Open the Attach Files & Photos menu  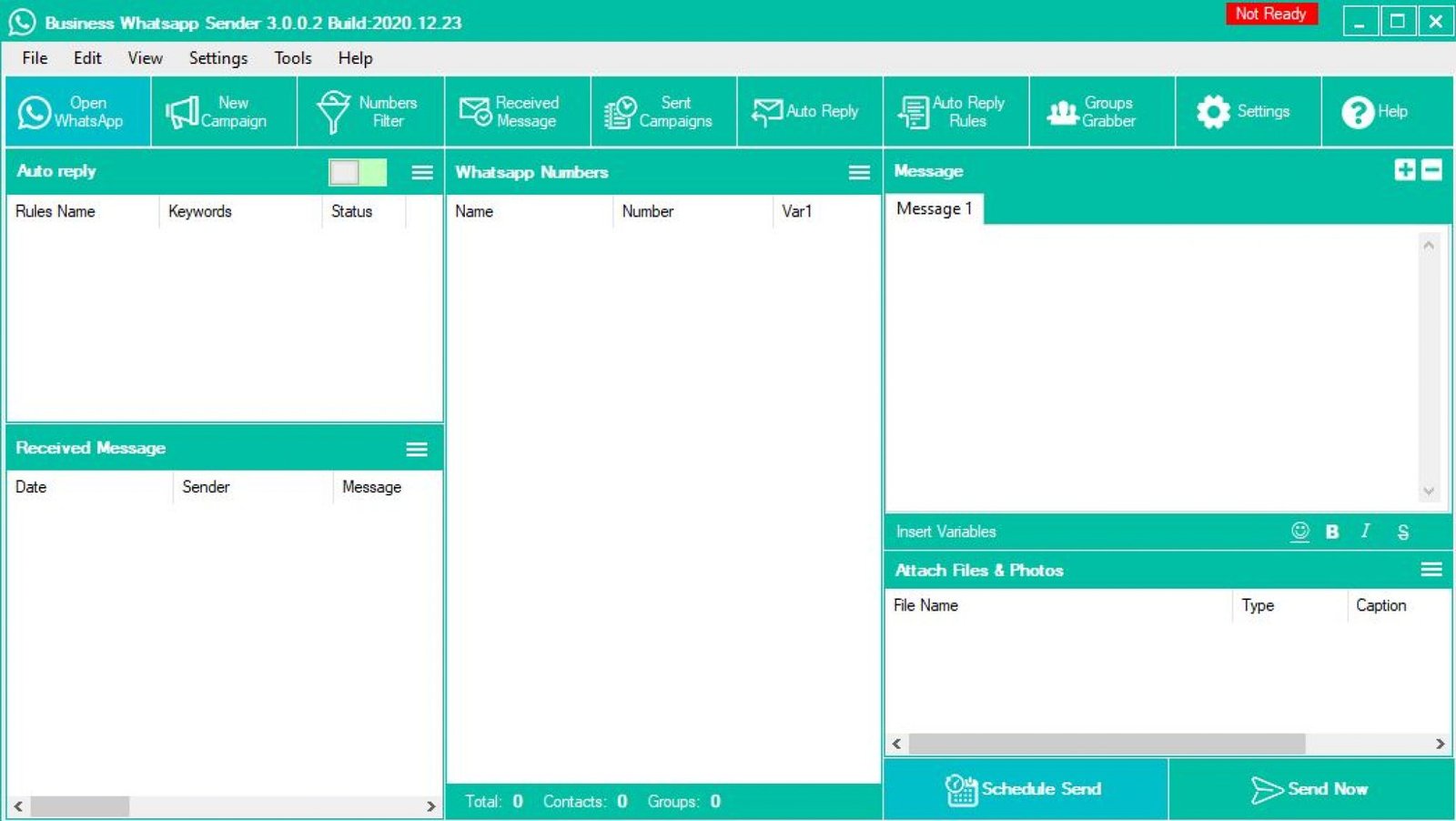pyautogui.click(x=1431, y=570)
